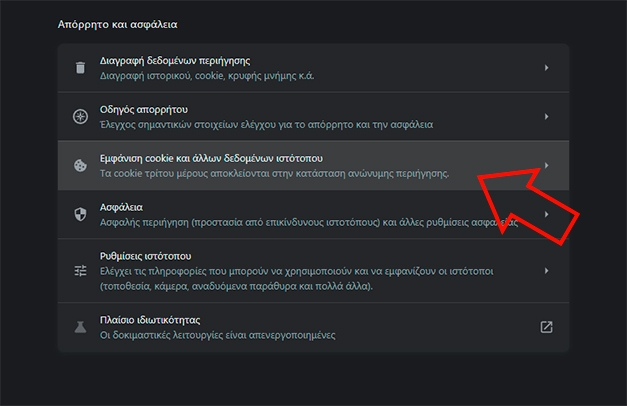Expand the Οδηγός απορρήτου row chevron

[546, 116]
